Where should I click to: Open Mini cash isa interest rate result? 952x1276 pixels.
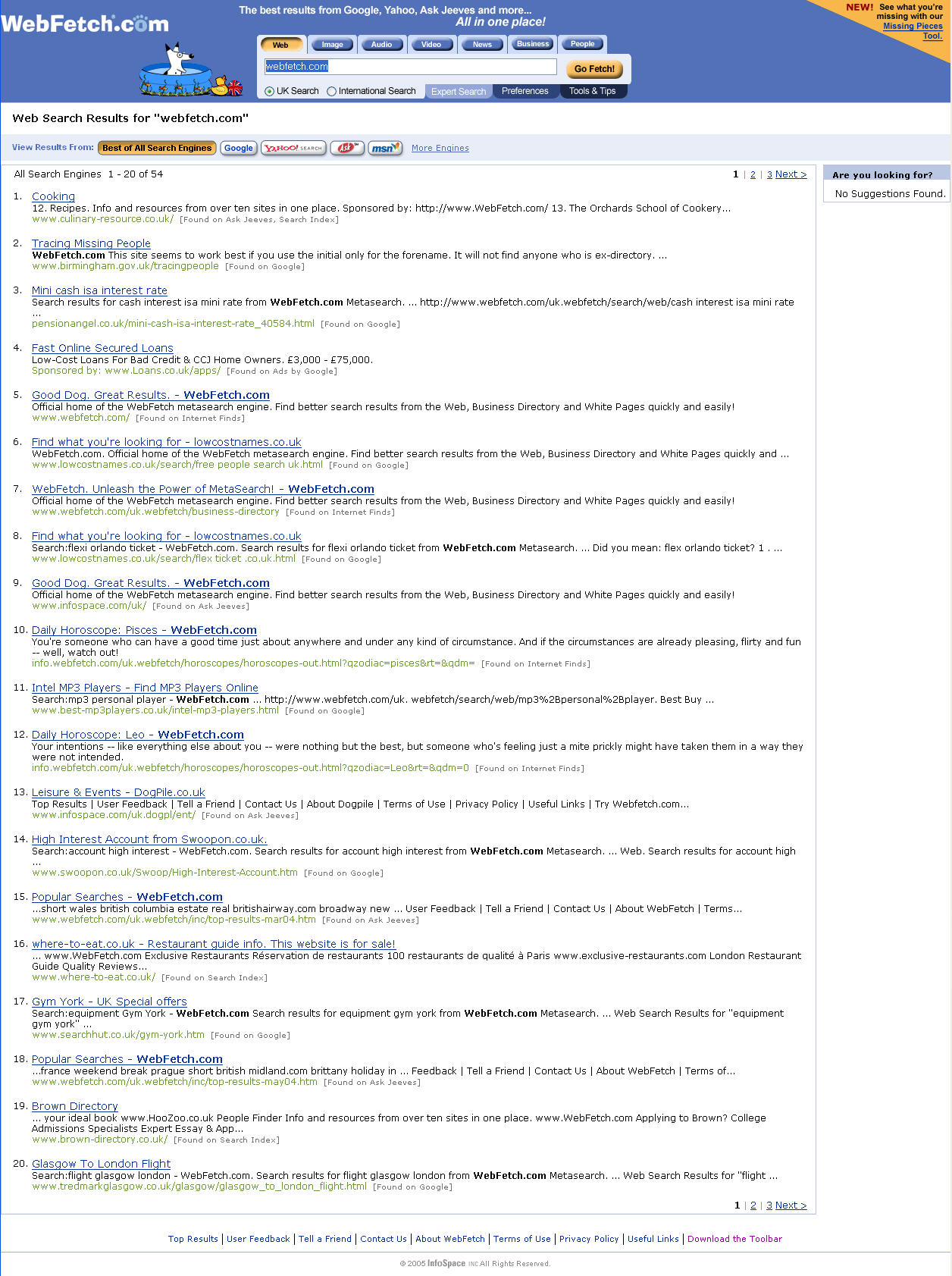(x=99, y=290)
